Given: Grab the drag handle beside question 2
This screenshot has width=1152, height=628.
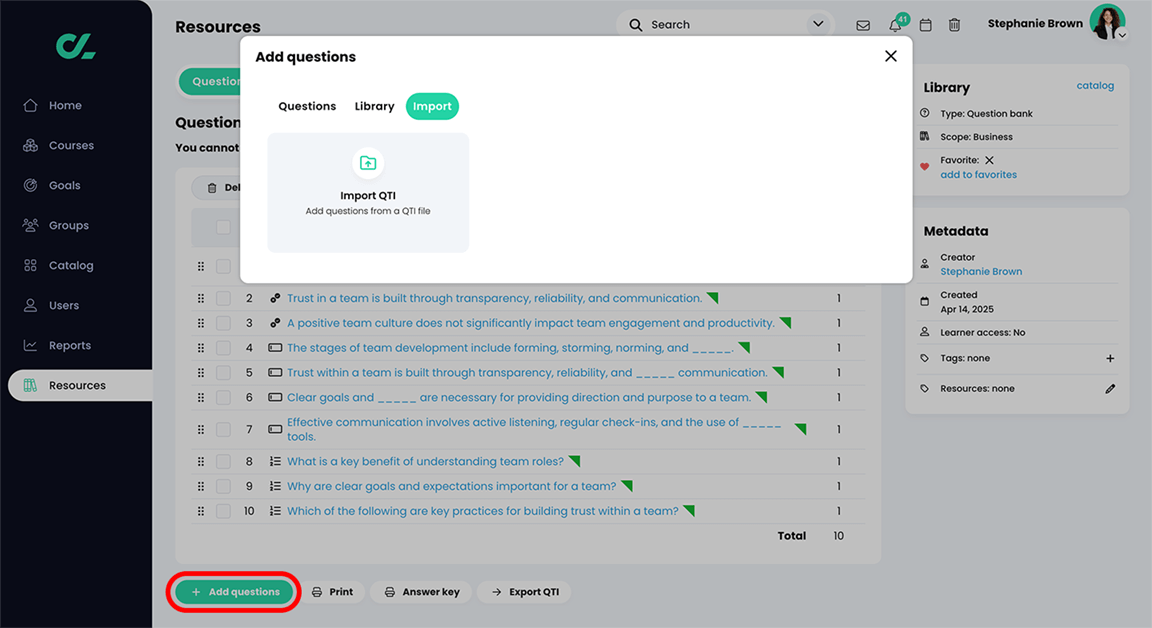Looking at the screenshot, I should pos(201,297).
